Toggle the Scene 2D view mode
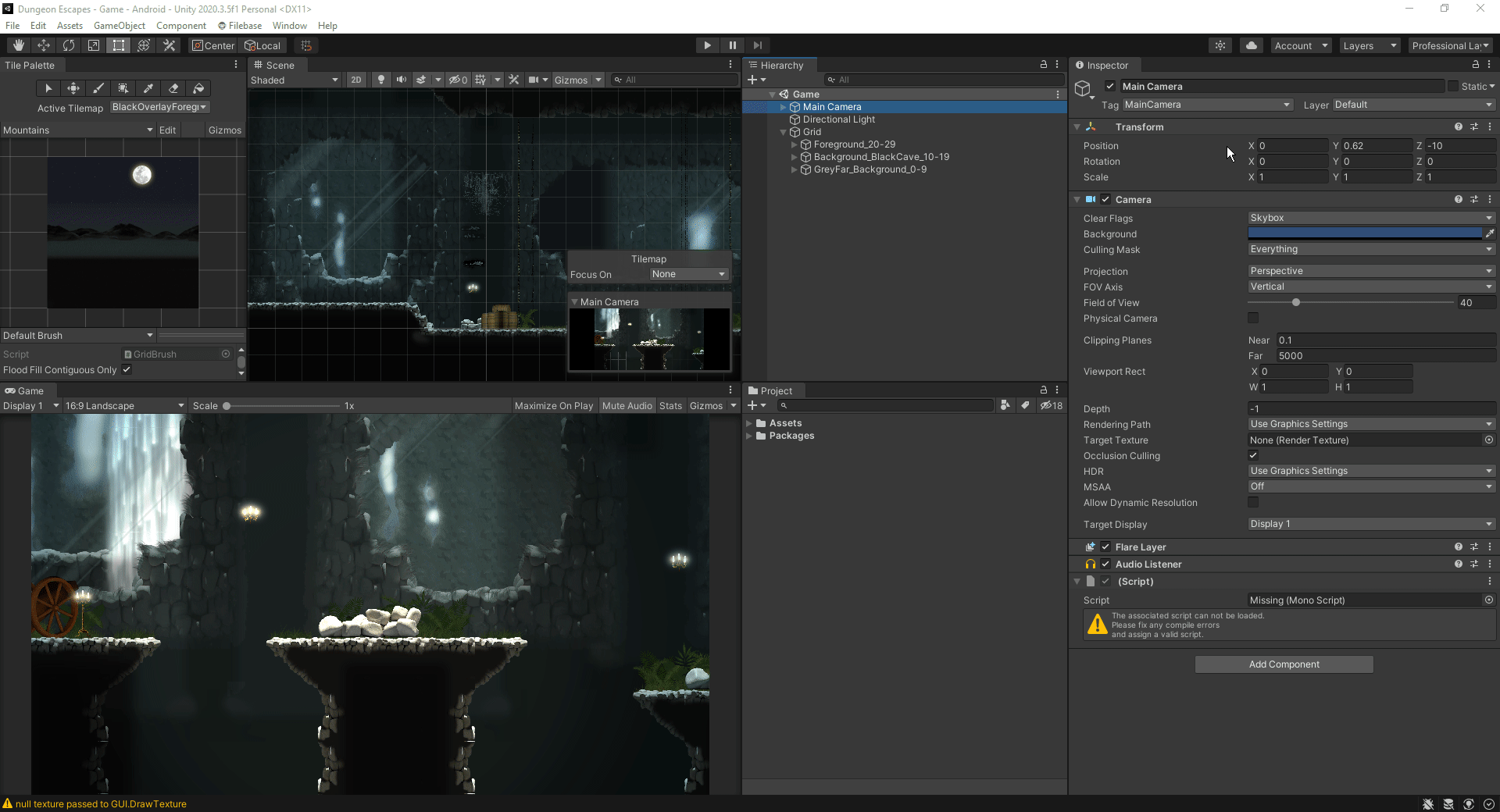1500x812 pixels. tap(356, 80)
